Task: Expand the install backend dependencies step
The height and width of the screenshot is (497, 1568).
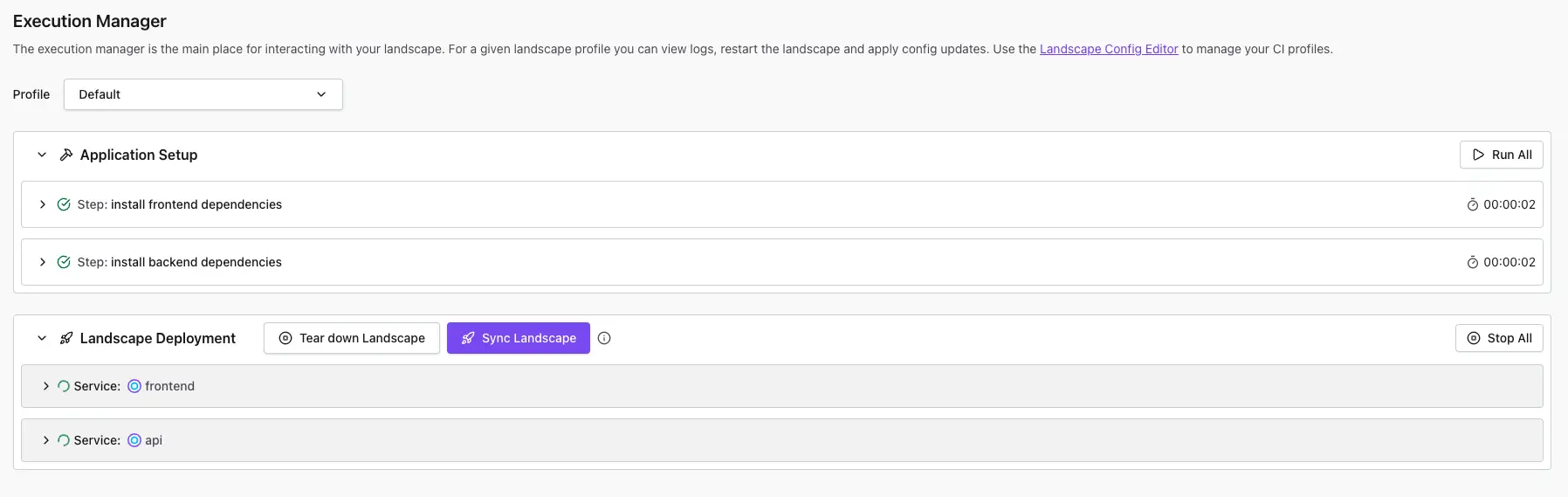Action: 42,262
